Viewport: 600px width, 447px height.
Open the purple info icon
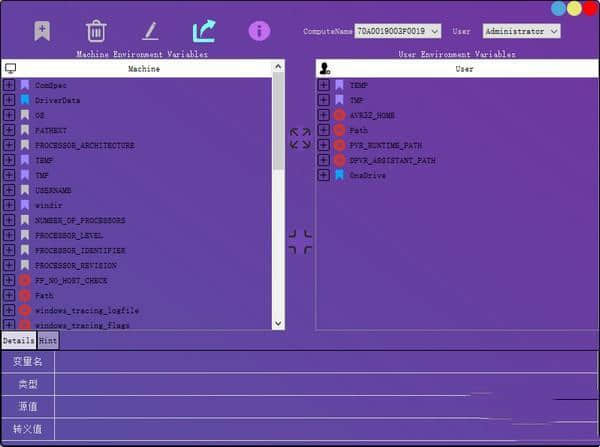(259, 31)
